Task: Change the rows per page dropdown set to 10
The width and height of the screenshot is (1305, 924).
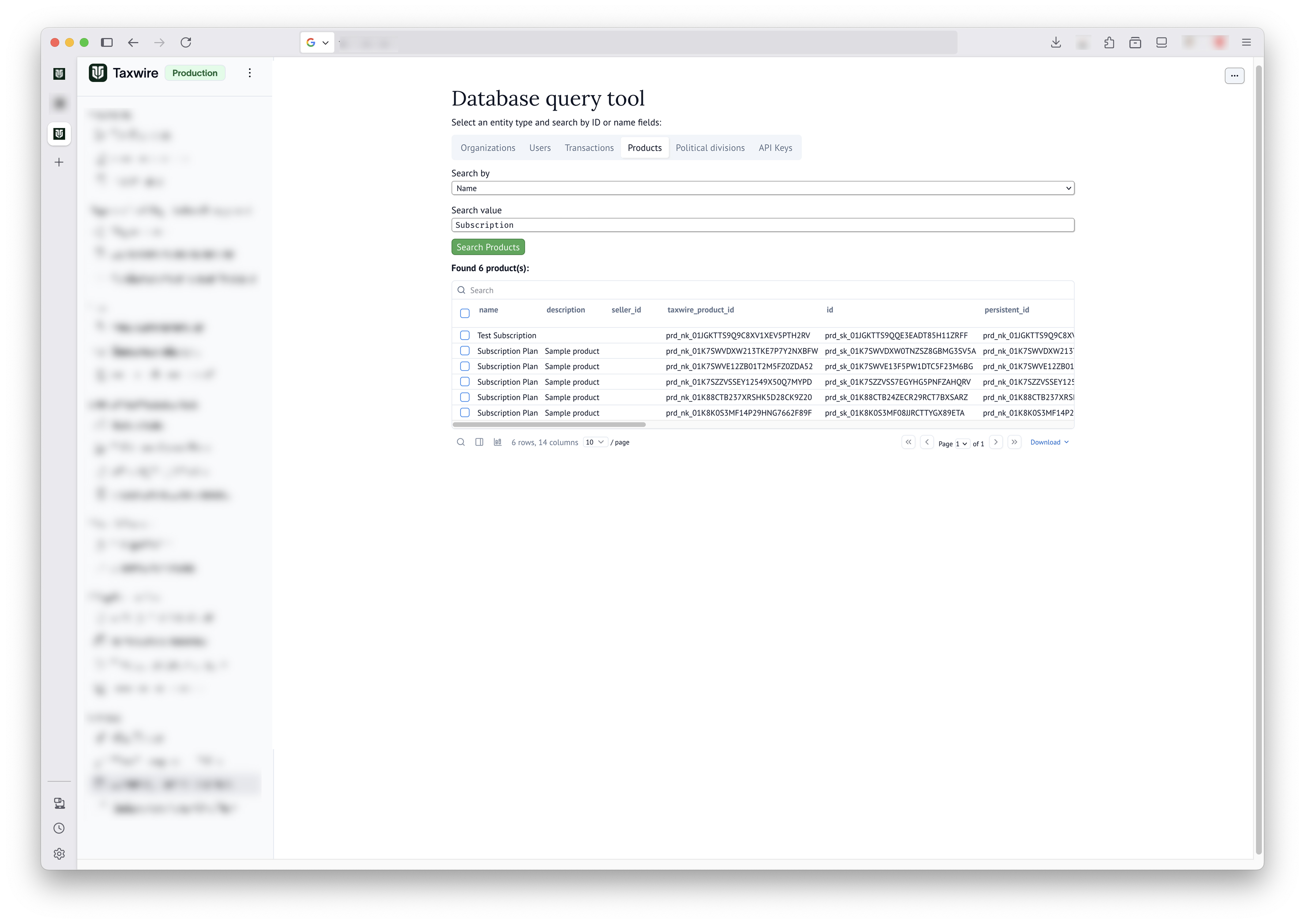Action: click(594, 442)
